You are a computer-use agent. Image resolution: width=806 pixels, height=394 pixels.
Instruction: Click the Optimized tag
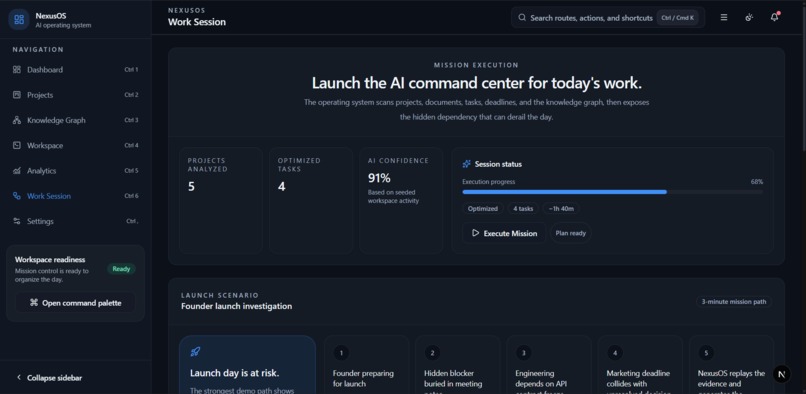click(482, 208)
